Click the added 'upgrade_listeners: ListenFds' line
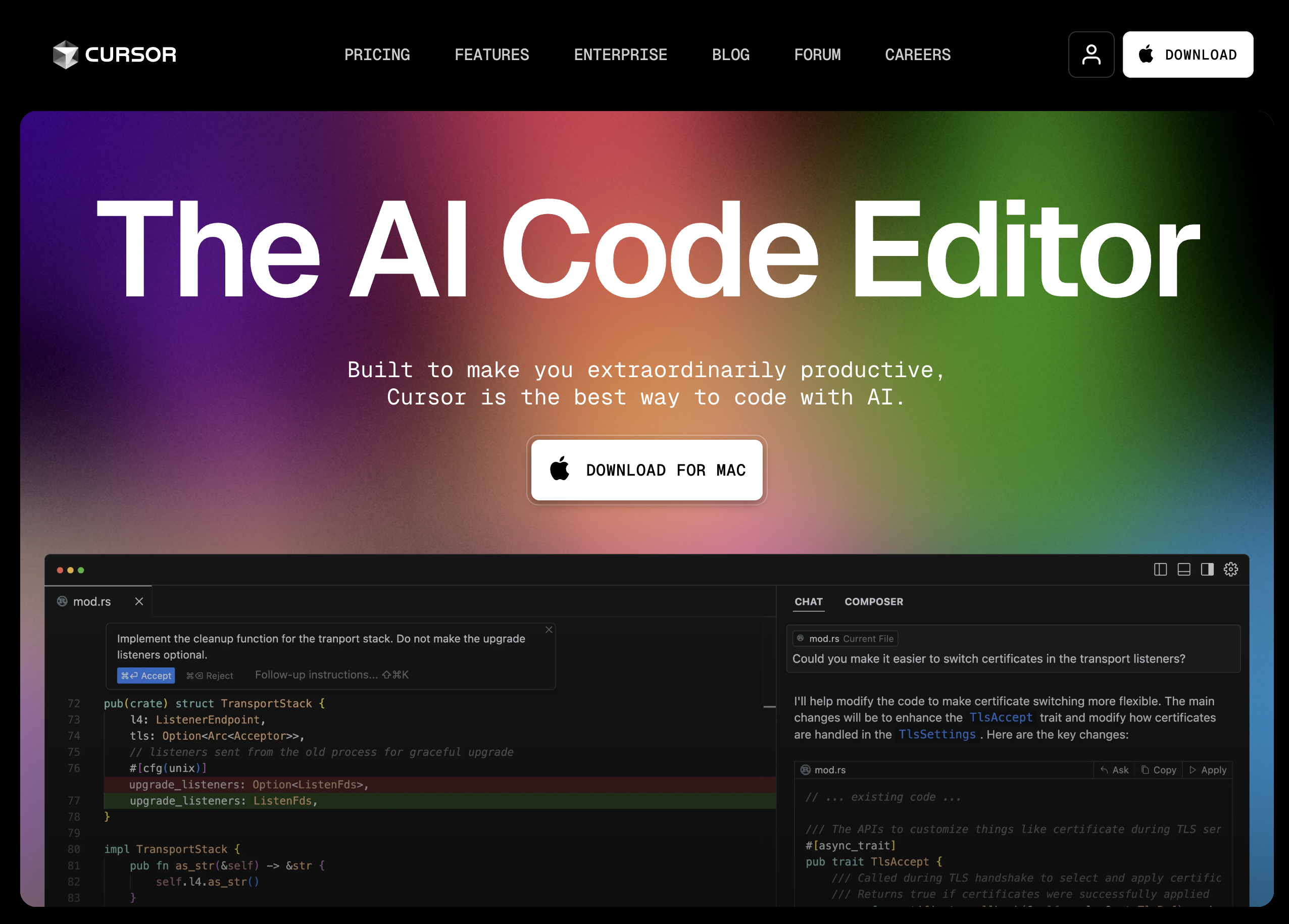Screen dimensions: 1289x924 coord(439,801)
